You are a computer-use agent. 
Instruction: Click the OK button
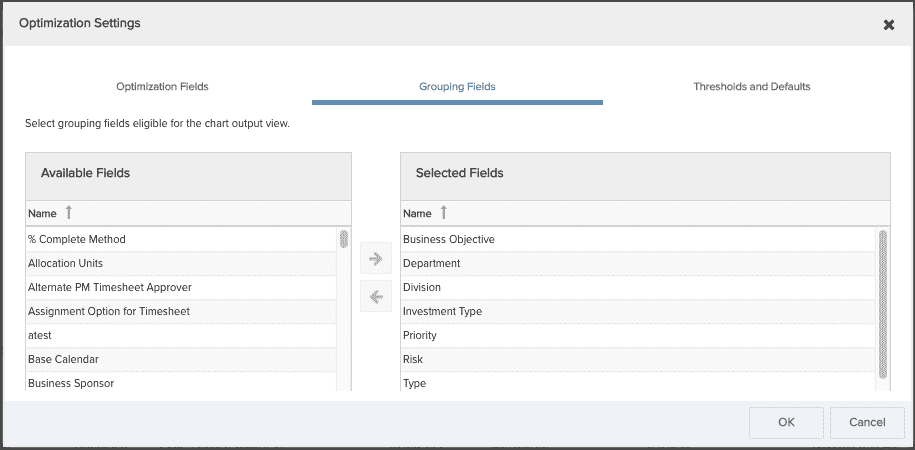click(786, 423)
